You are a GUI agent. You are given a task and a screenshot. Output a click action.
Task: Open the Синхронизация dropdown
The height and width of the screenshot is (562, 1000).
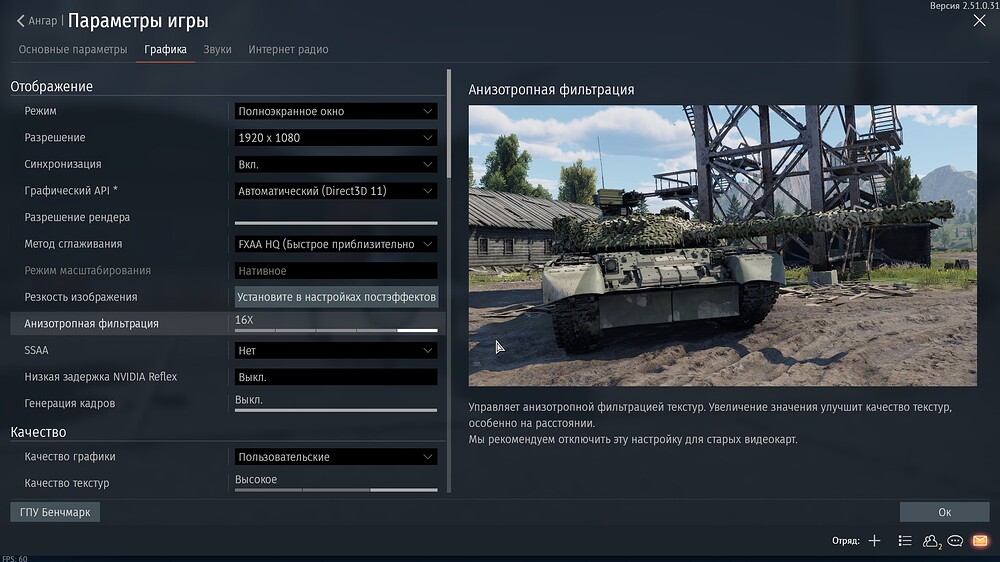pos(335,164)
